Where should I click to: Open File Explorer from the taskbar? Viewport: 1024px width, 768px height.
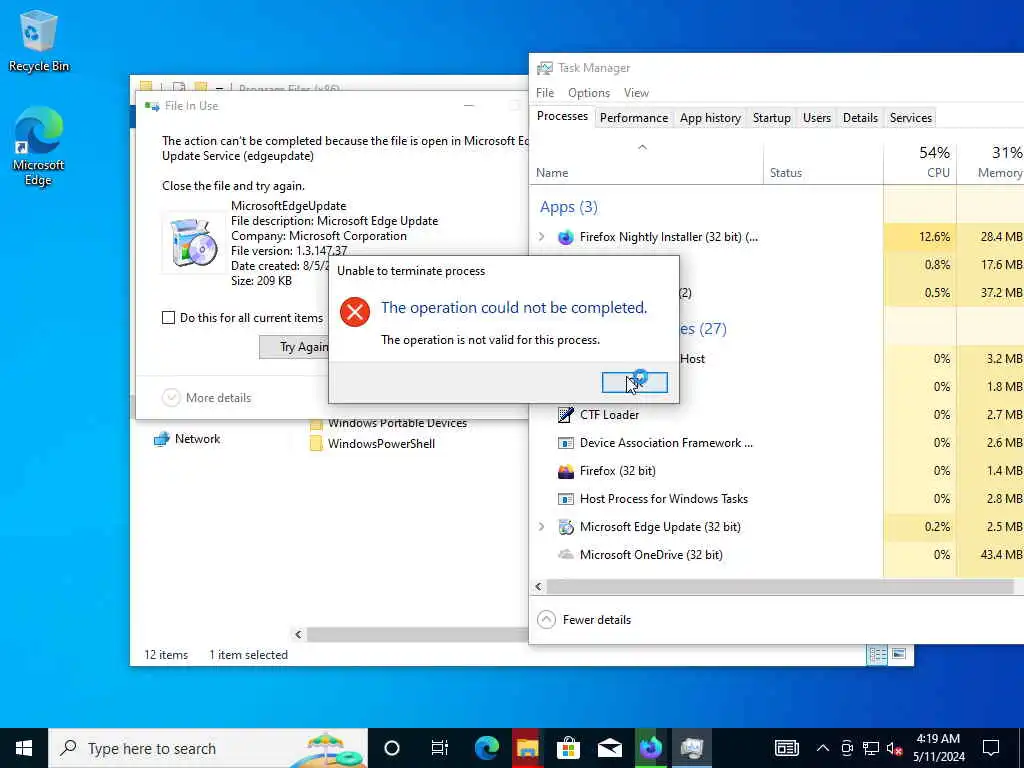pyautogui.click(x=527, y=748)
